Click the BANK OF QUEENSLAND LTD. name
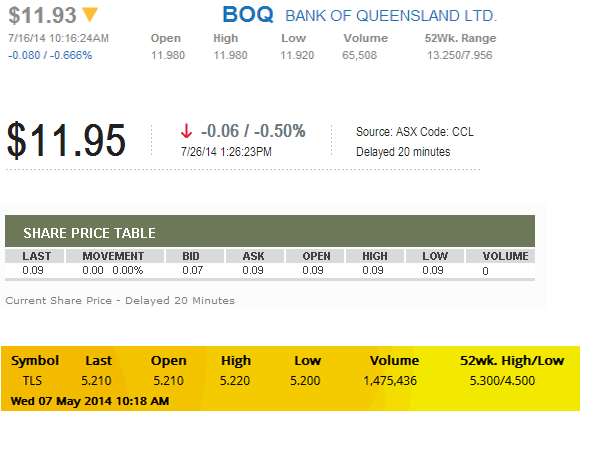600x450 pixels. (391, 16)
